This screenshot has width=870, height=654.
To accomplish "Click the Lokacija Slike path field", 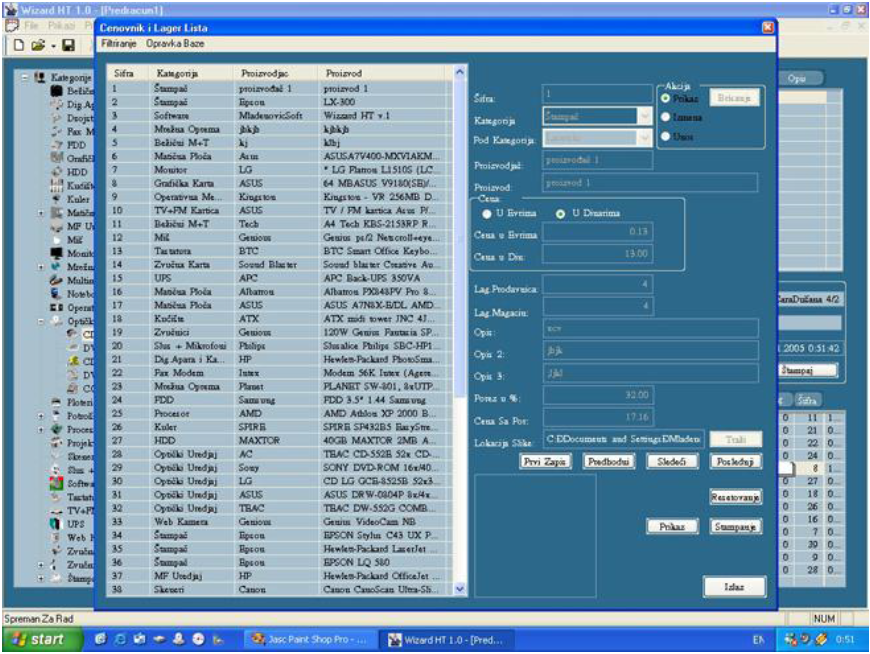I will coord(624,439).
